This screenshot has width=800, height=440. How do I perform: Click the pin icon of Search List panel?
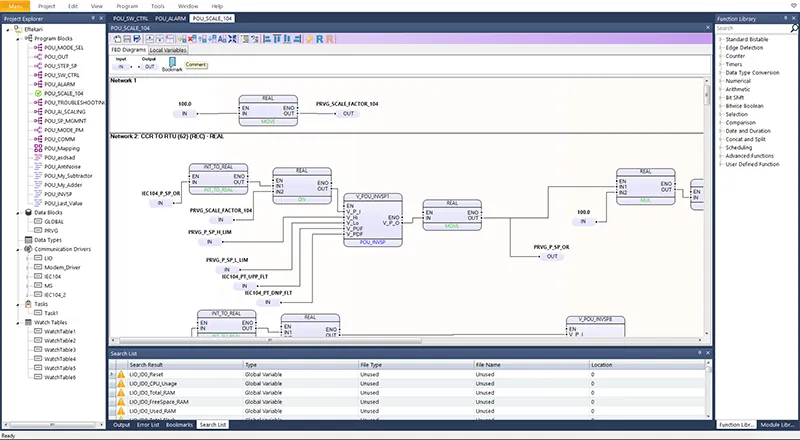tap(699, 353)
